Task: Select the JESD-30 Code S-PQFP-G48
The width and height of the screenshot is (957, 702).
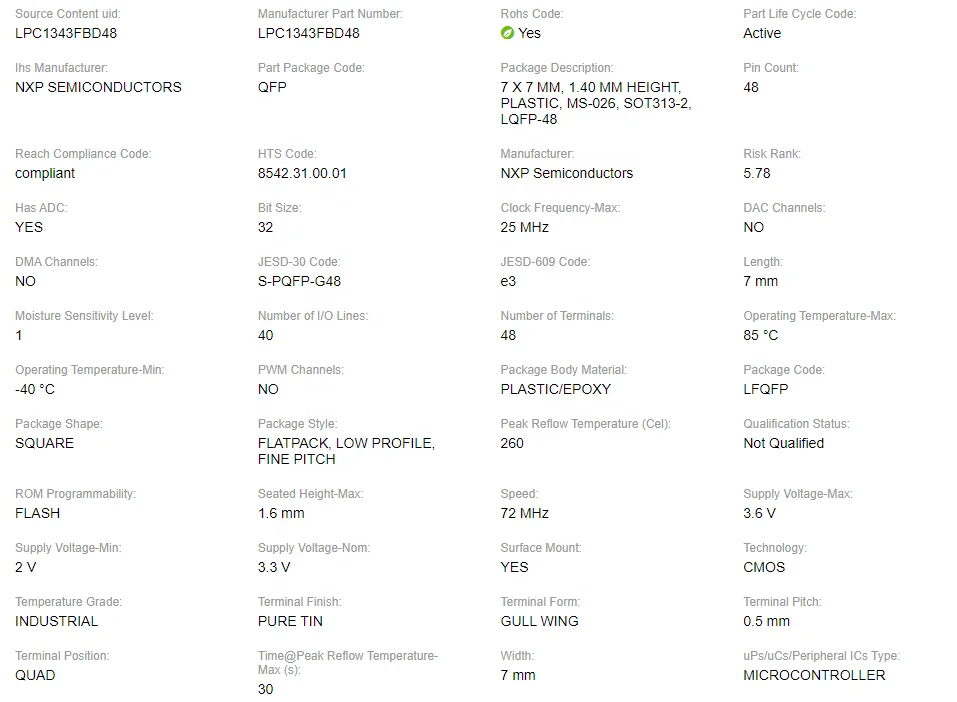Action: pyautogui.click(x=299, y=281)
